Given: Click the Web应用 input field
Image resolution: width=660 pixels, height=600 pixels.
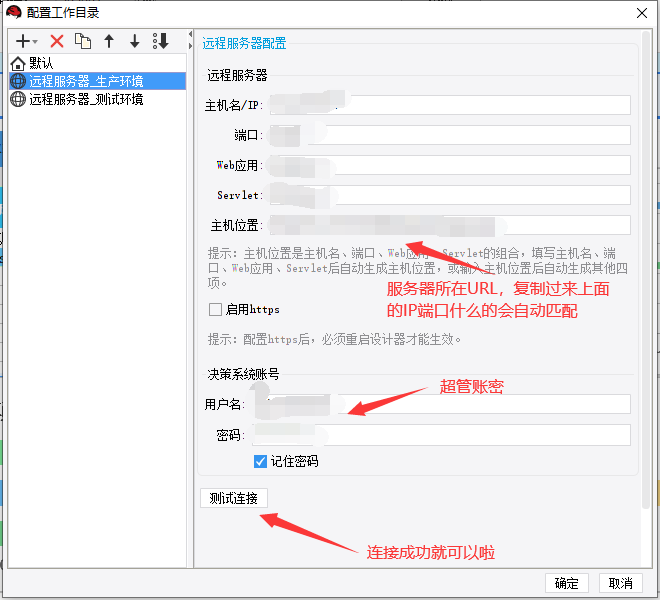Looking at the screenshot, I should 450,165.
